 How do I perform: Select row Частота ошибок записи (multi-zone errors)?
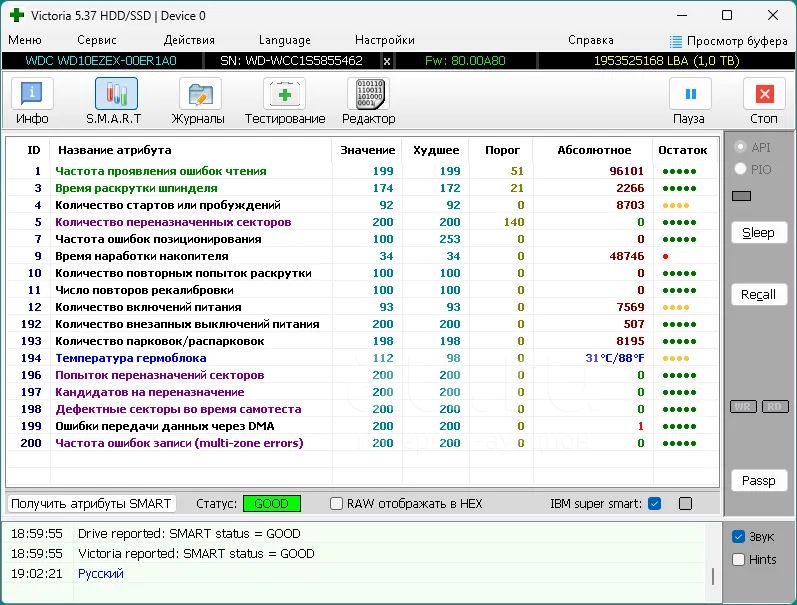coord(363,443)
